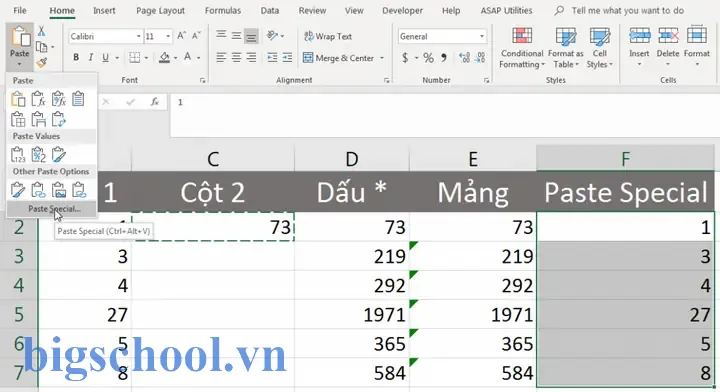Switch to the Data tab

(270, 10)
